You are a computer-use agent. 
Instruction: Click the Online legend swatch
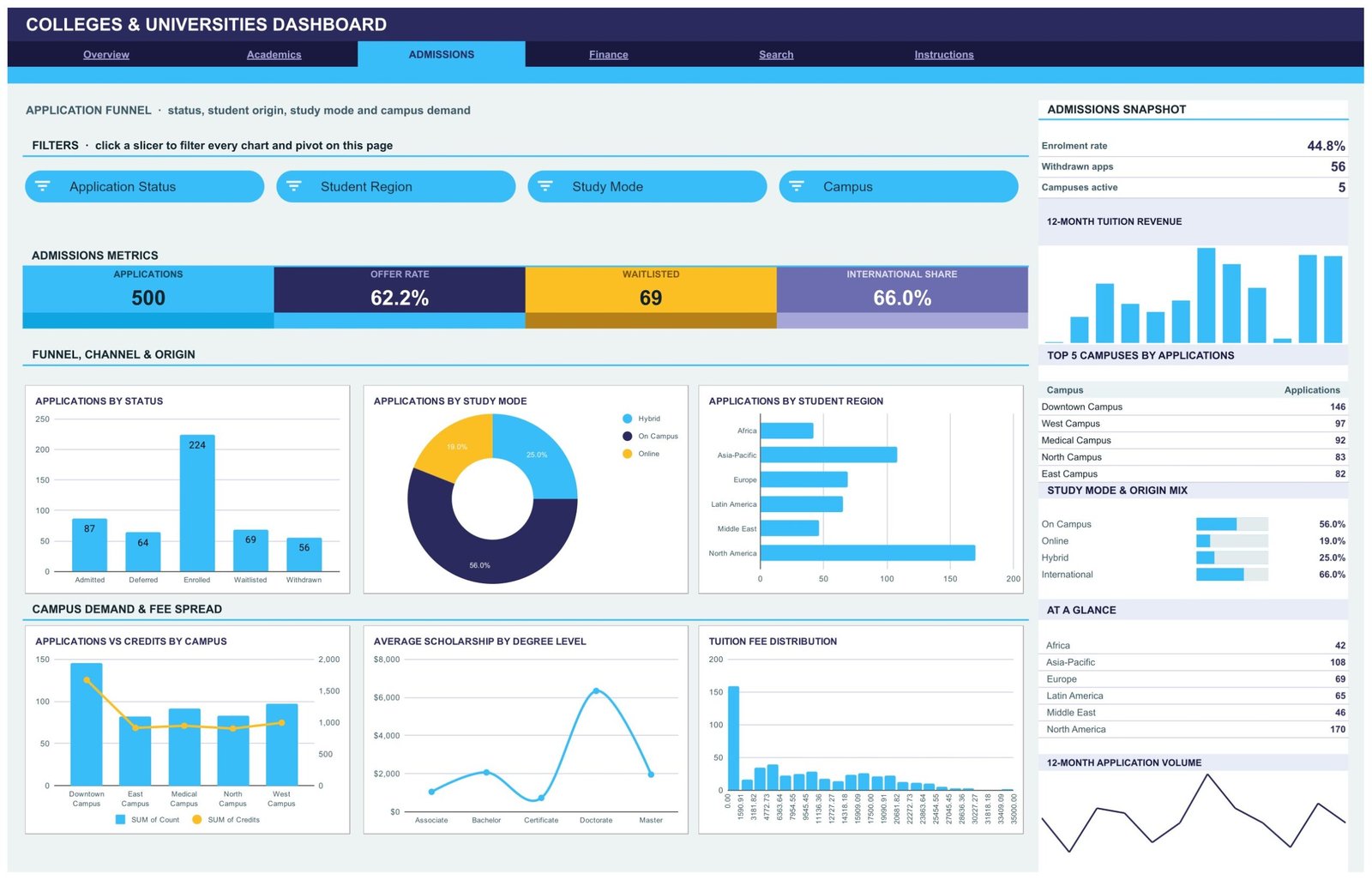coord(628,454)
